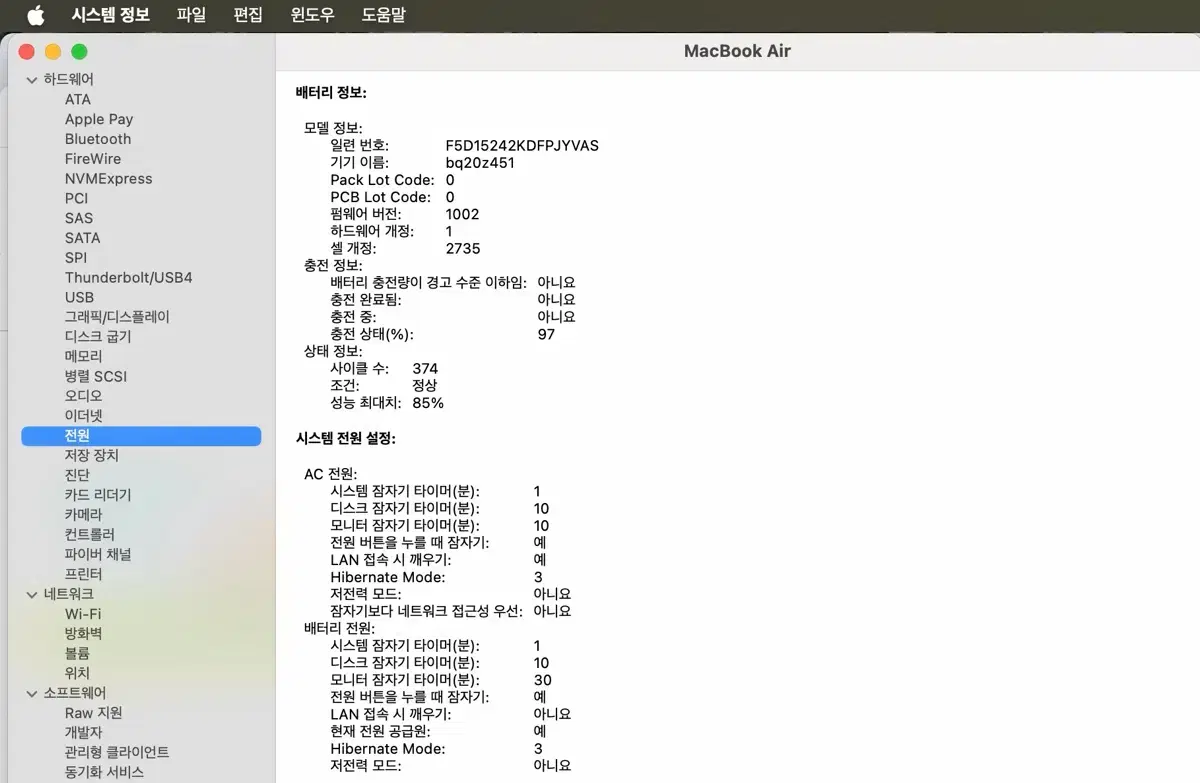Select NVMExpress in the sidebar
Viewport: 1200px width, 783px height.
(109, 178)
